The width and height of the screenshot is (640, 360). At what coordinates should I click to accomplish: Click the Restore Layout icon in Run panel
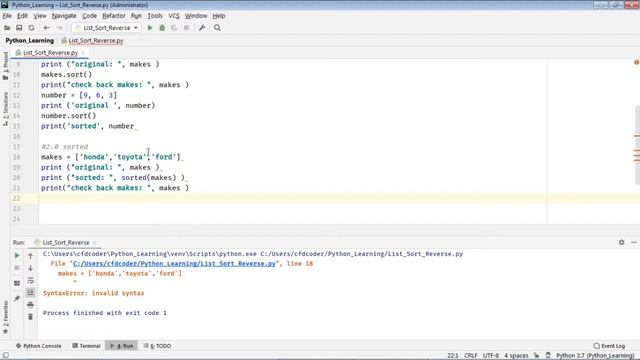click(x=17, y=283)
